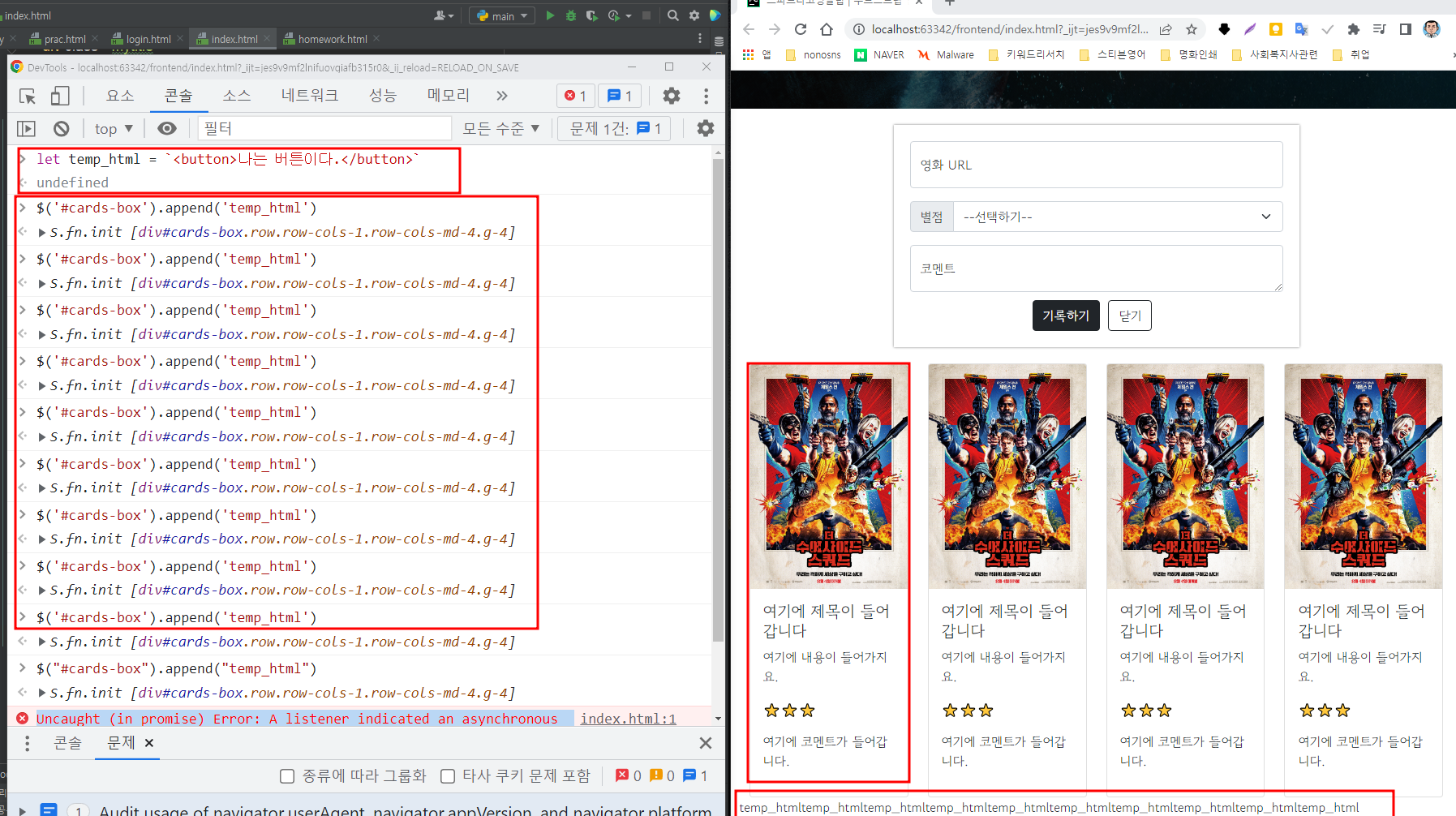
Task: Click the 기록하기 button
Action: pos(1066,316)
